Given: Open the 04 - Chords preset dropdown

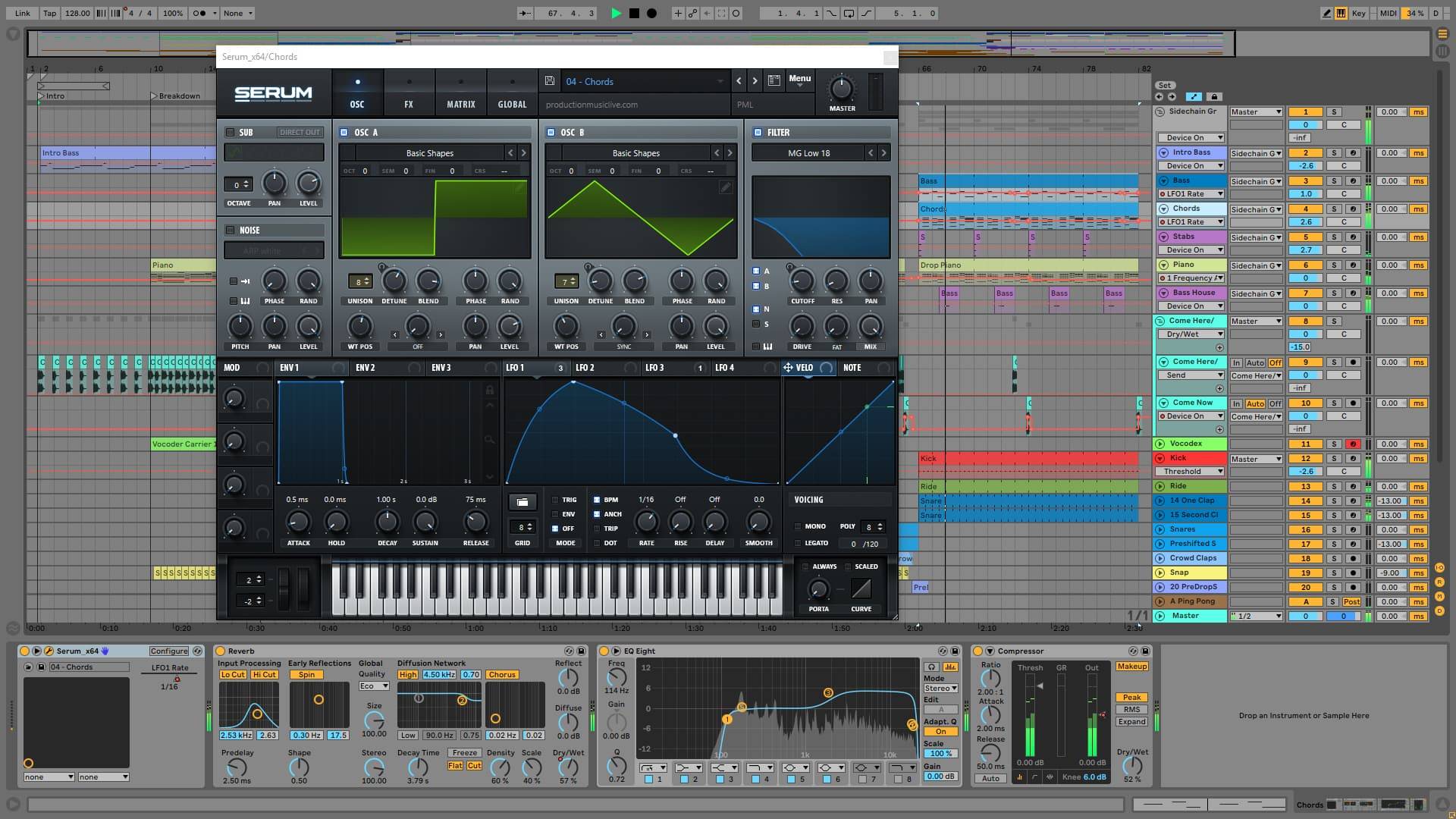Looking at the screenshot, I should (645, 81).
